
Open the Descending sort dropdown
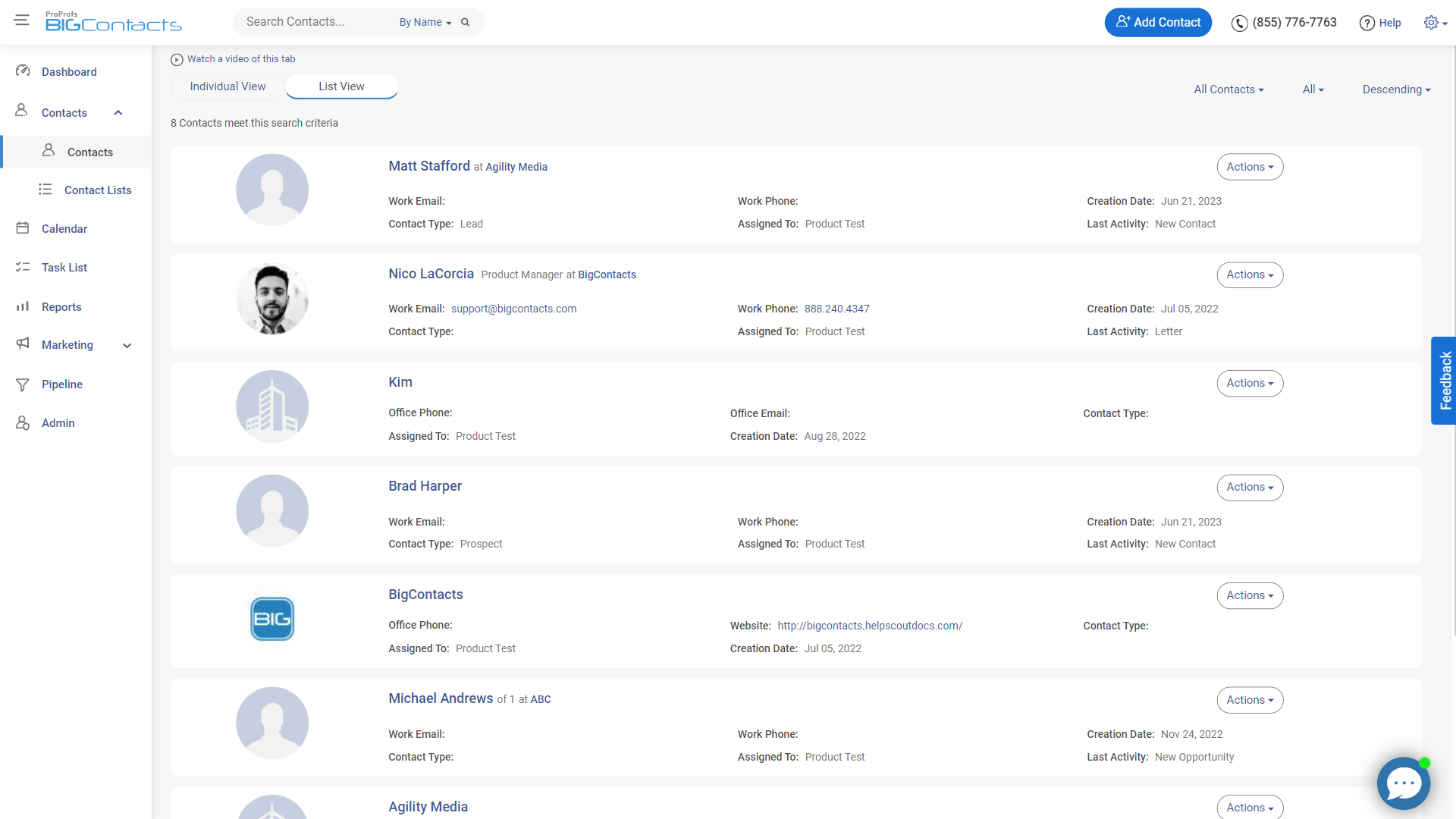coord(1395,89)
